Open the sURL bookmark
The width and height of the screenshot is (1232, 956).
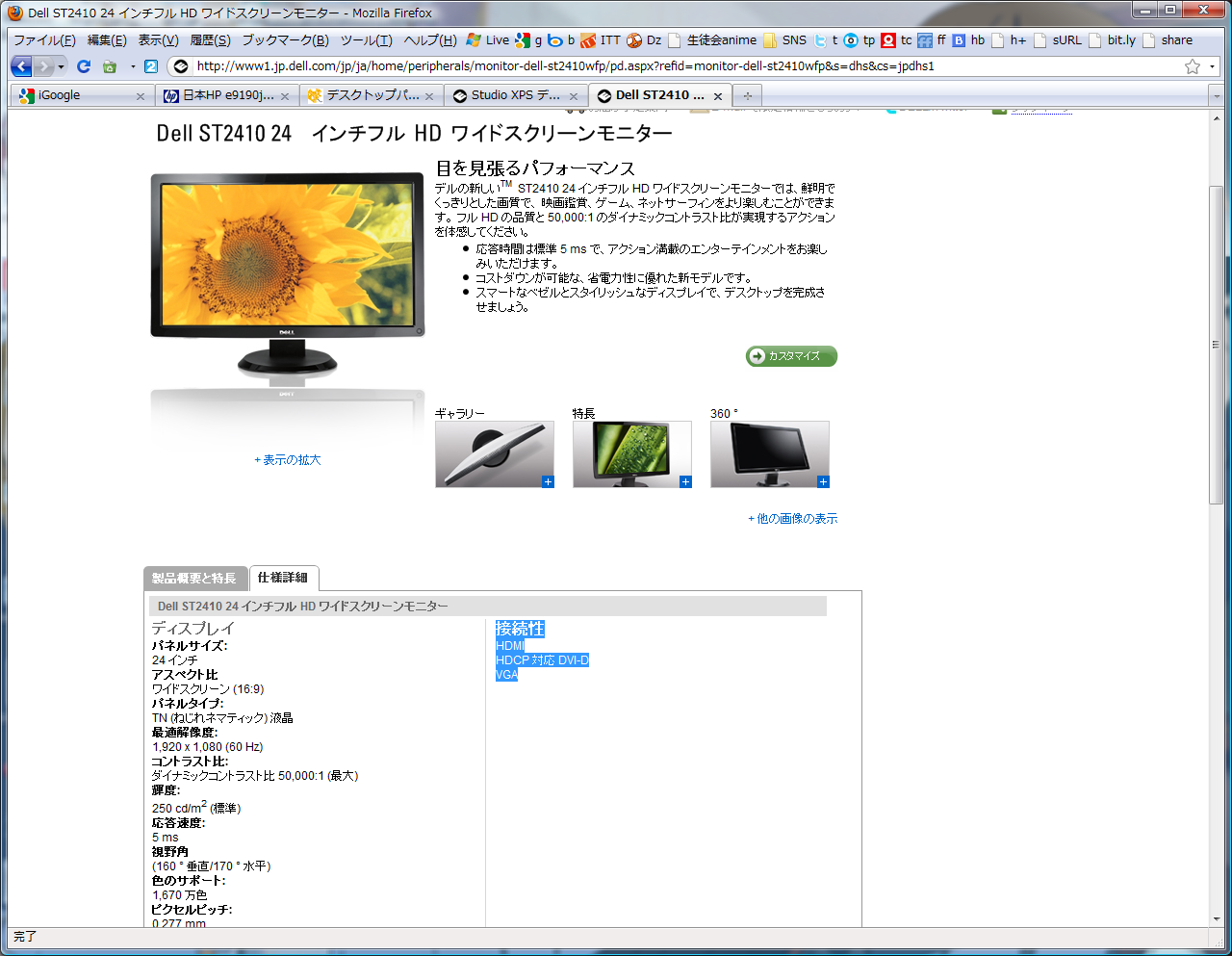tap(1058, 40)
